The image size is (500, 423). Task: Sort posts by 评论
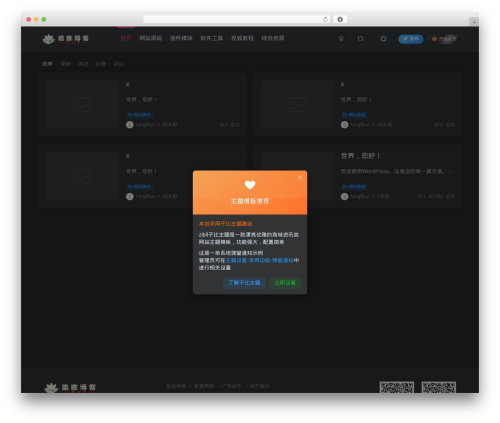click(x=118, y=64)
